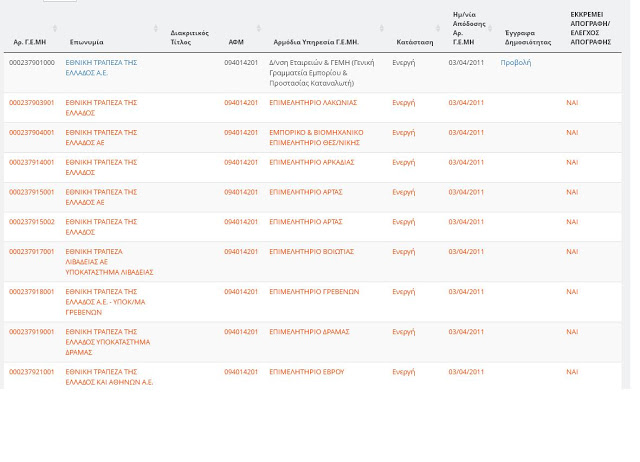
Task: Click Γ.Ε.ΜΗ number 000237919001
Action: pyautogui.click(x=31, y=331)
